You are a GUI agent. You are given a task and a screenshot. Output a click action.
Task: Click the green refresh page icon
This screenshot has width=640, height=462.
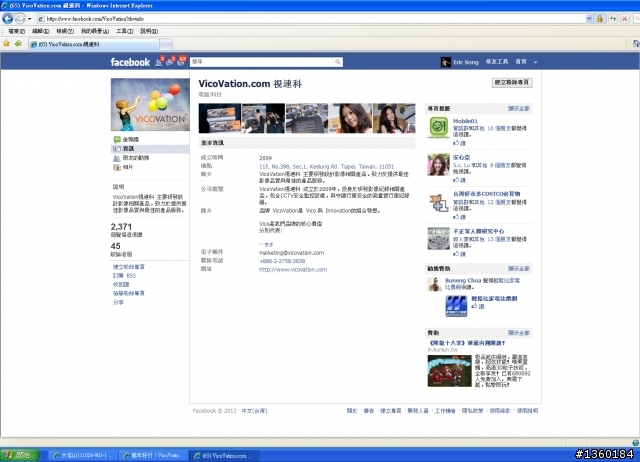tap(613, 19)
